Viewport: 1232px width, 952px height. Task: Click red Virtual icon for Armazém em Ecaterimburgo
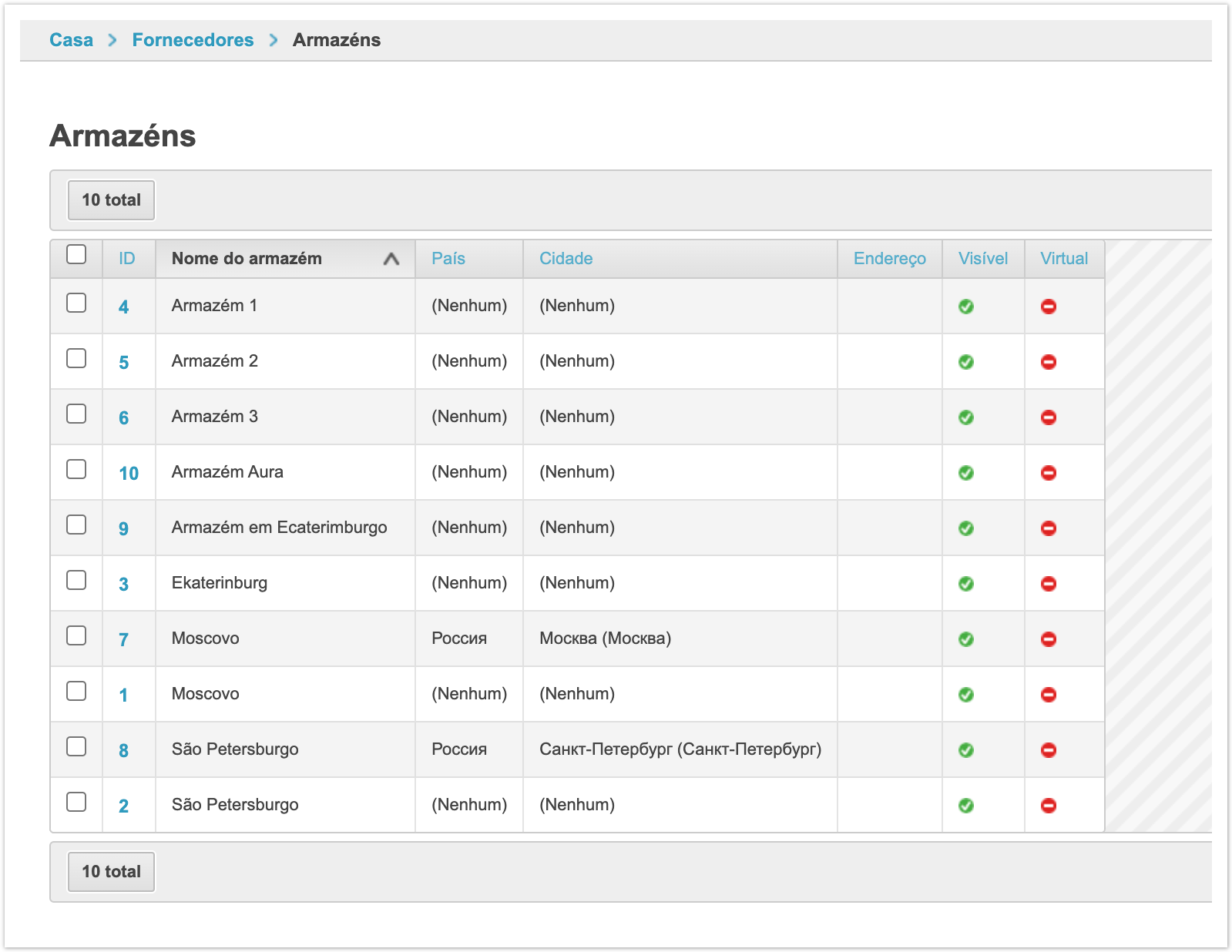click(1048, 528)
